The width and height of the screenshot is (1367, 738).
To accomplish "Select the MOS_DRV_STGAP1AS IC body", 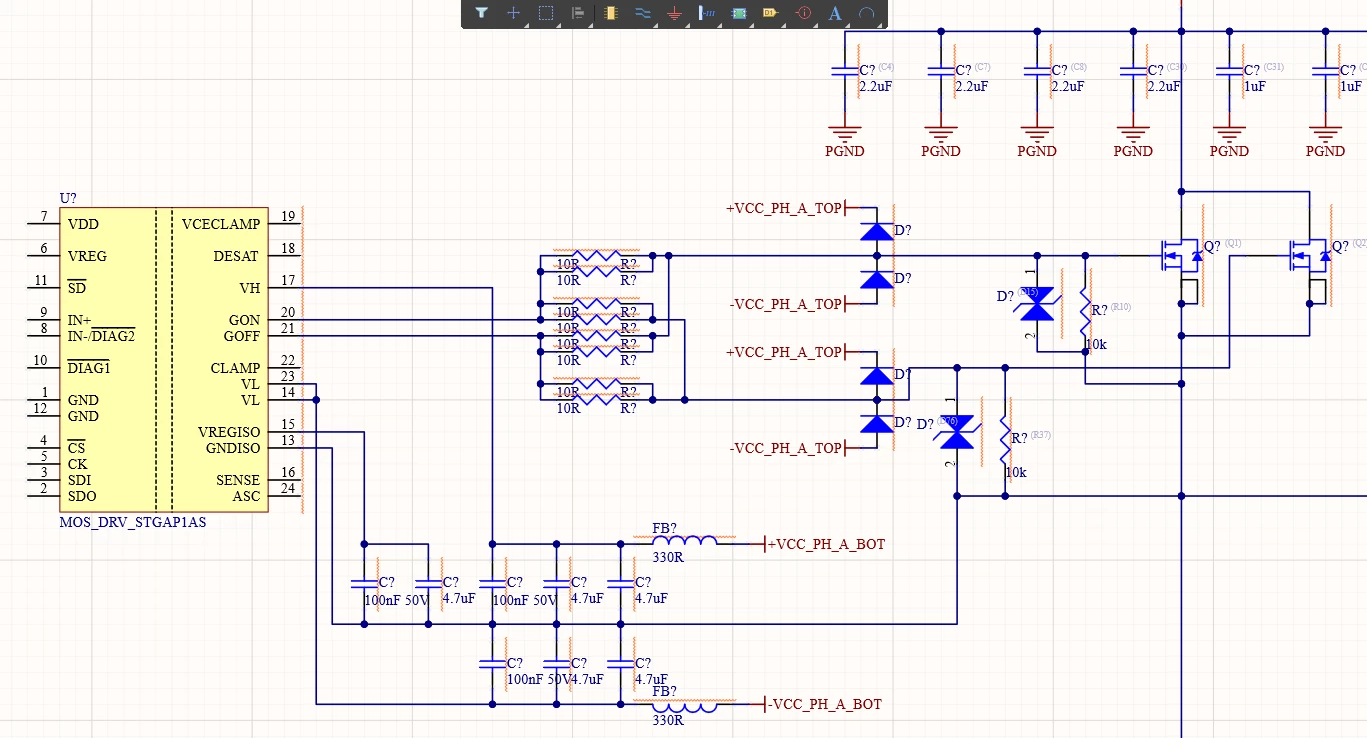I will [164, 360].
